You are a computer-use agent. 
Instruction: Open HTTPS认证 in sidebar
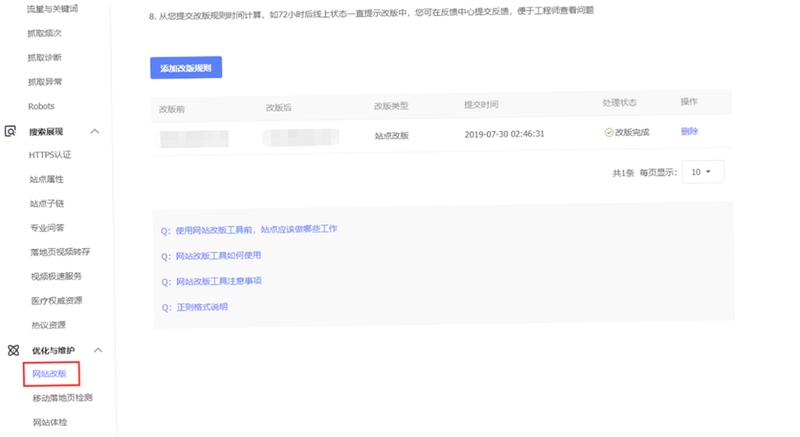[50, 155]
